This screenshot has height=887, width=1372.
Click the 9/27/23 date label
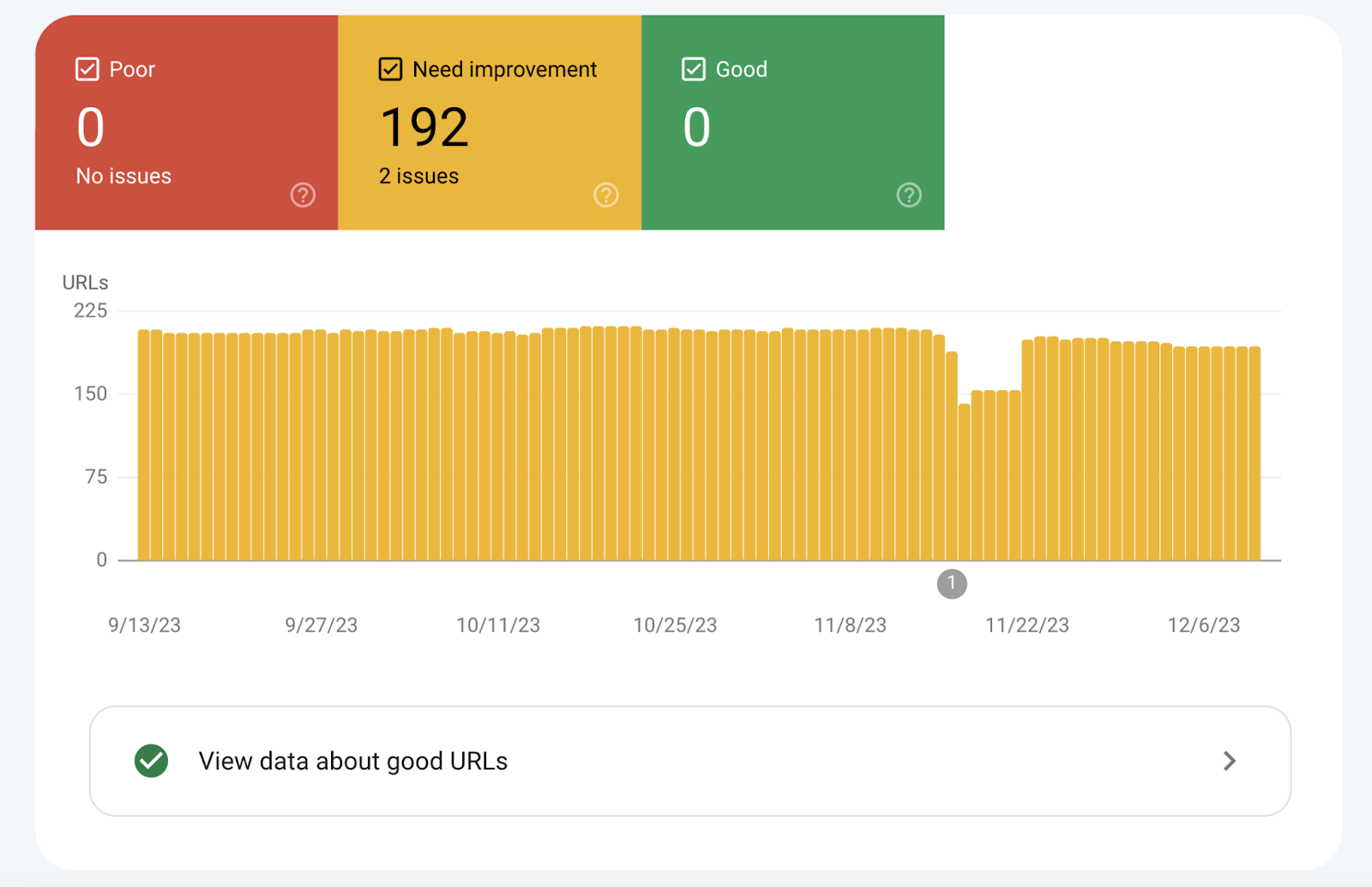(322, 625)
